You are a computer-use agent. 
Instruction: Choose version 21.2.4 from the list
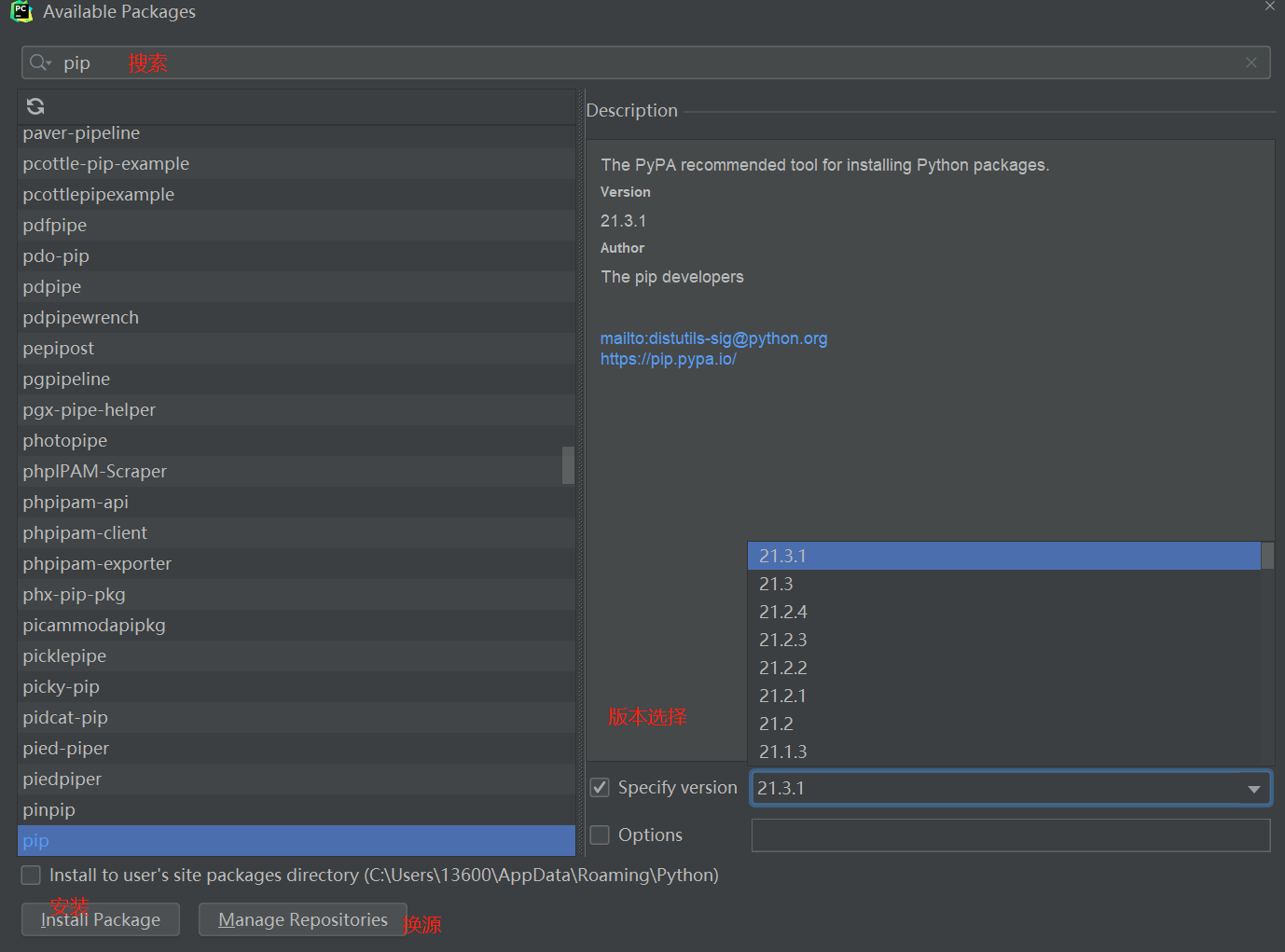[x=1003, y=612]
